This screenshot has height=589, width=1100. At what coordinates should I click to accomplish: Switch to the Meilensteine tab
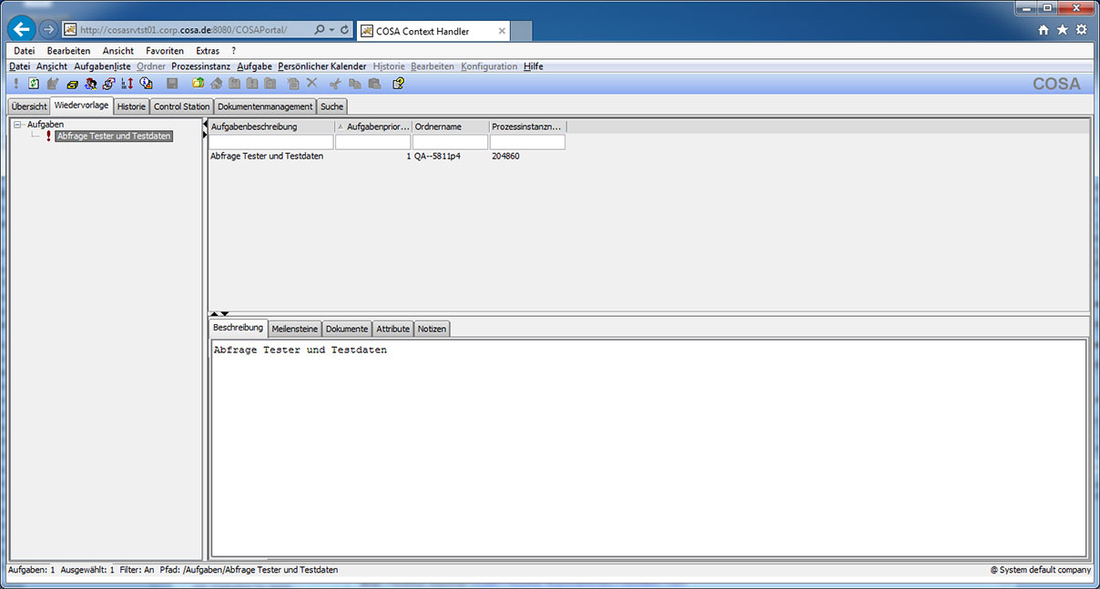[x=295, y=328]
